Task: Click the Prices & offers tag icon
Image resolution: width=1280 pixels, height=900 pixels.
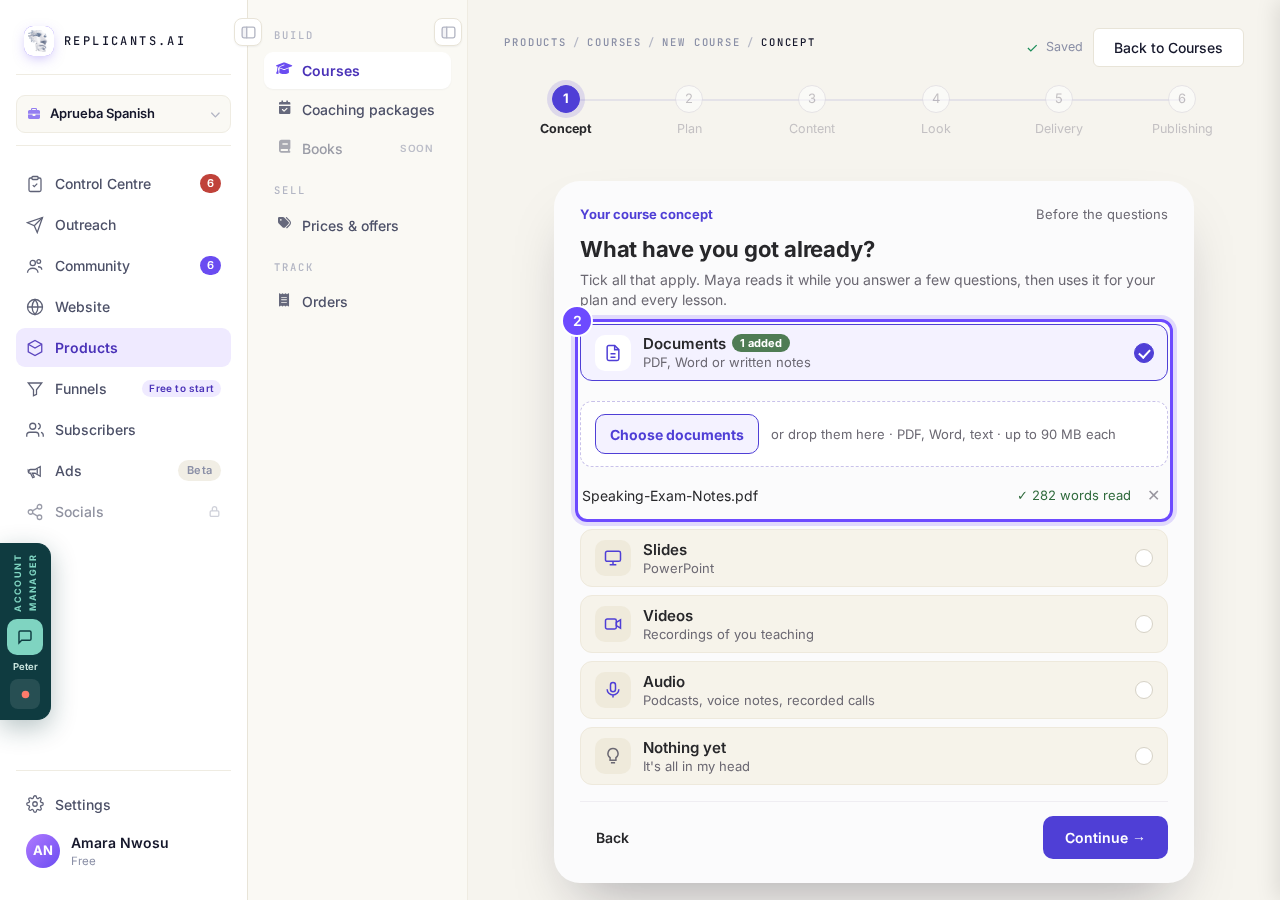Action: point(285,224)
